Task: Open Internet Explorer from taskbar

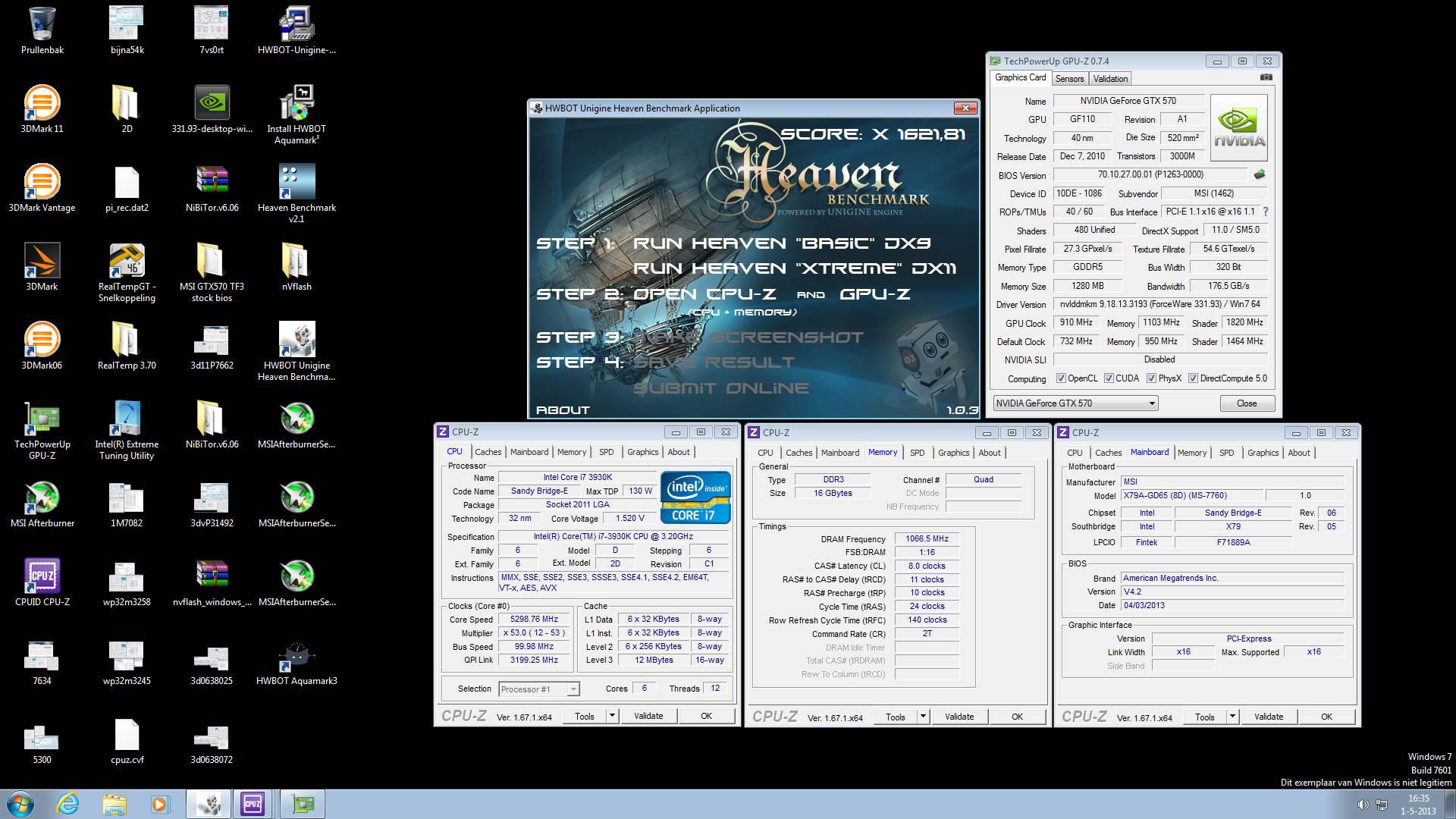Action: 68,804
